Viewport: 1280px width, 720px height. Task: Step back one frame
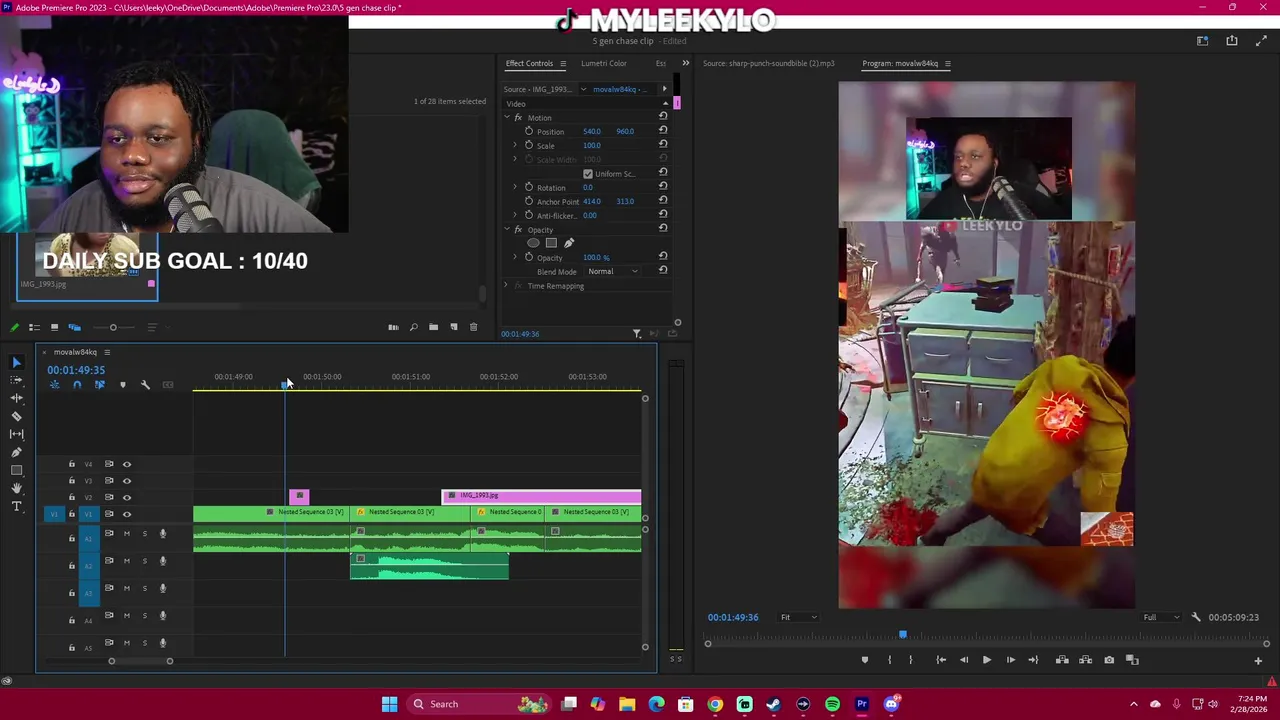pos(964,660)
